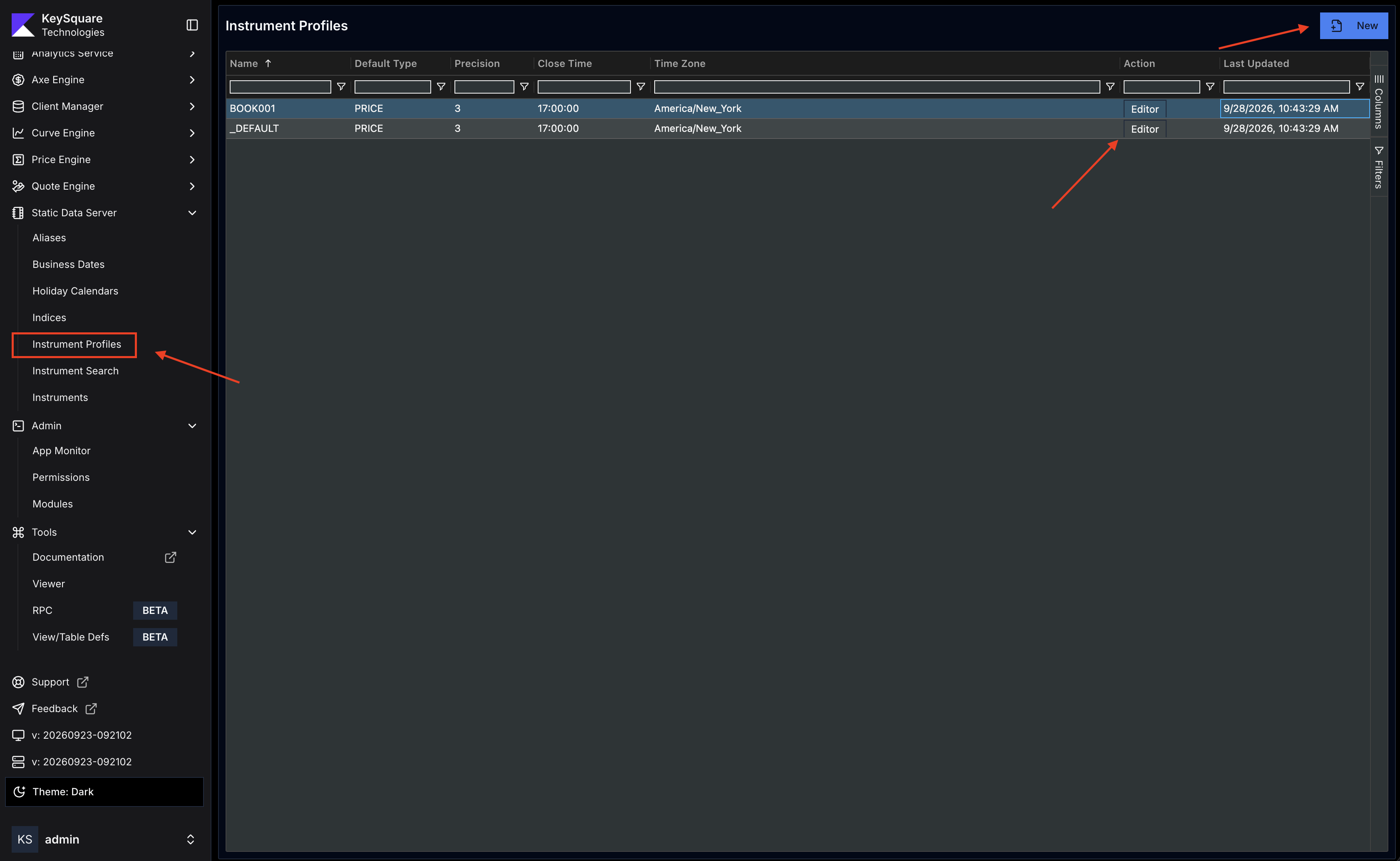Expand the Axe Engine menu
This screenshot has width=1400, height=861.
coord(192,80)
